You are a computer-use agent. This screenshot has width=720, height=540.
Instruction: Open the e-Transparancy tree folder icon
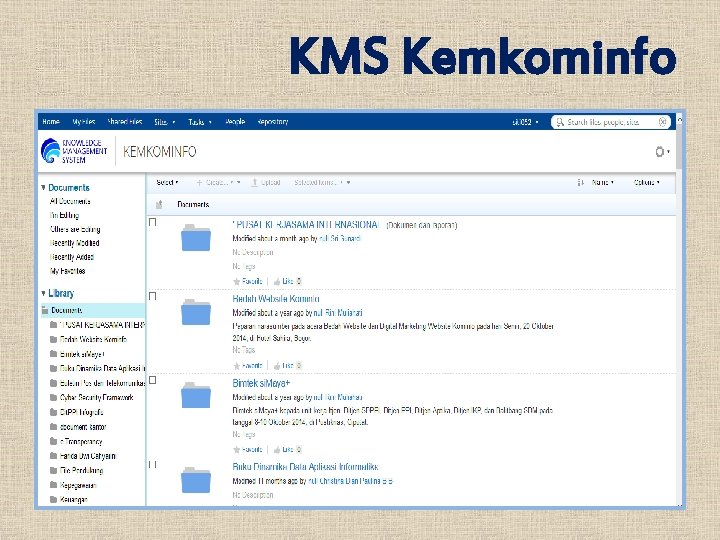[x=53, y=441]
